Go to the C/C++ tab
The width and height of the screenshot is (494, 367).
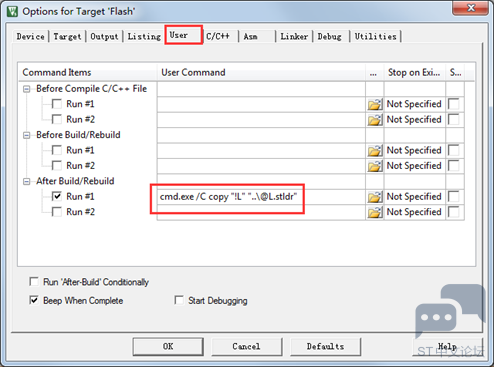pos(221,36)
